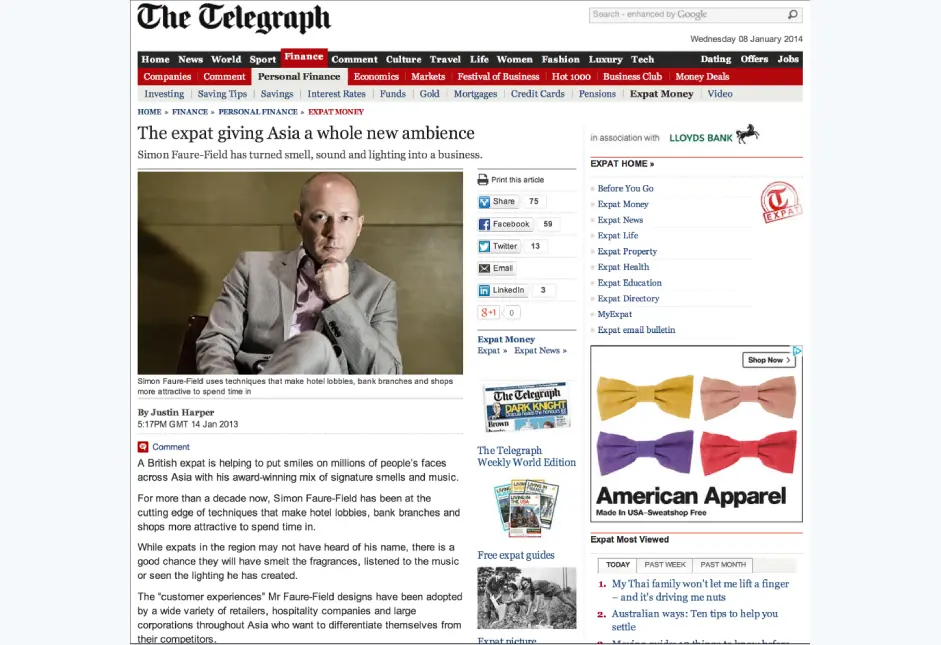Click the Email envelope icon

[484, 269]
